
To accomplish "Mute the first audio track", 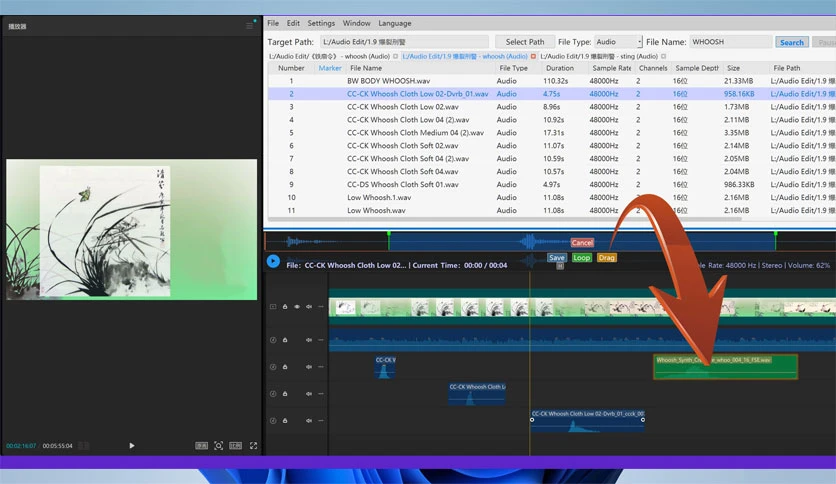I will (x=309, y=340).
